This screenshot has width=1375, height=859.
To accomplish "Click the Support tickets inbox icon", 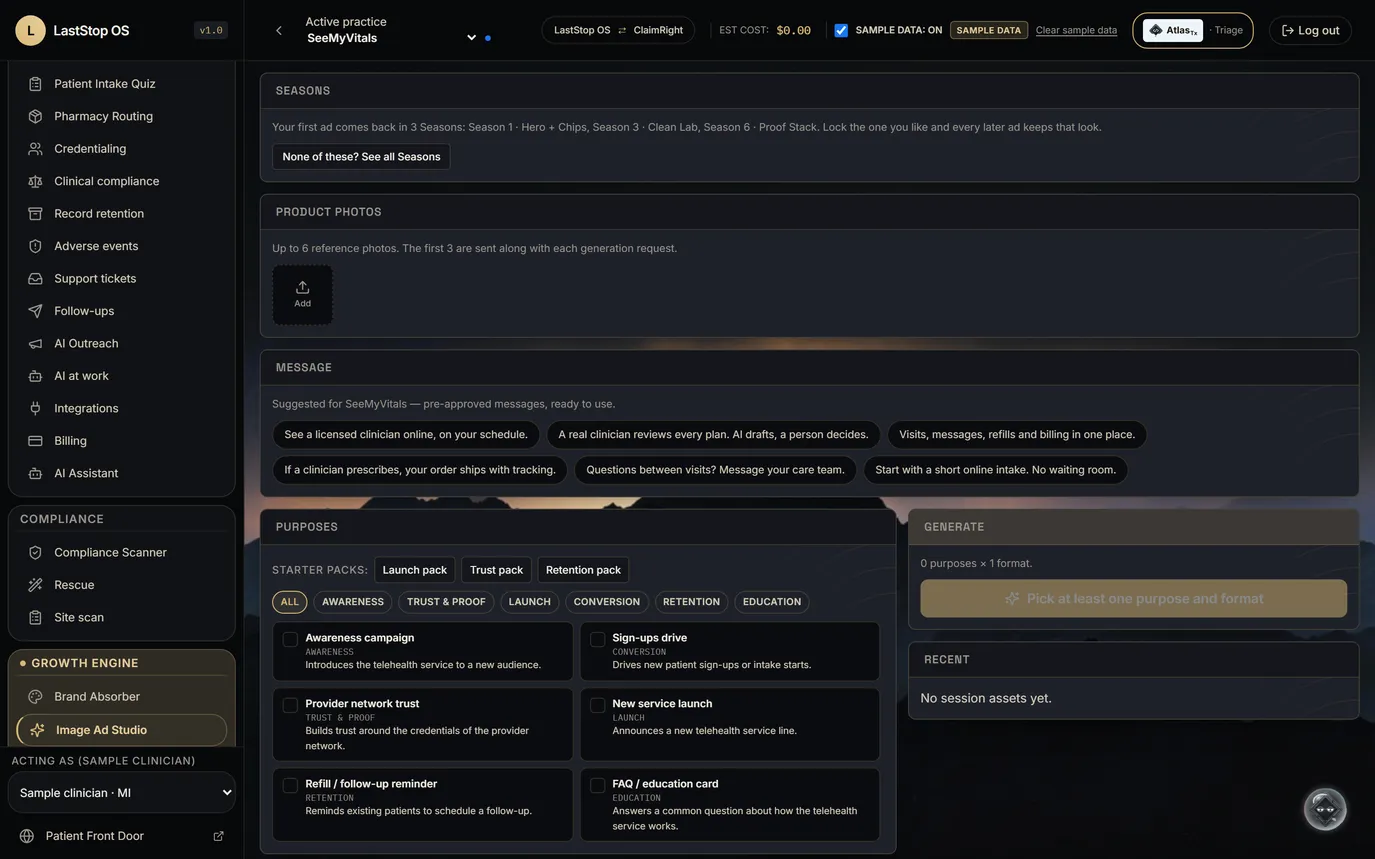I will click(35, 279).
